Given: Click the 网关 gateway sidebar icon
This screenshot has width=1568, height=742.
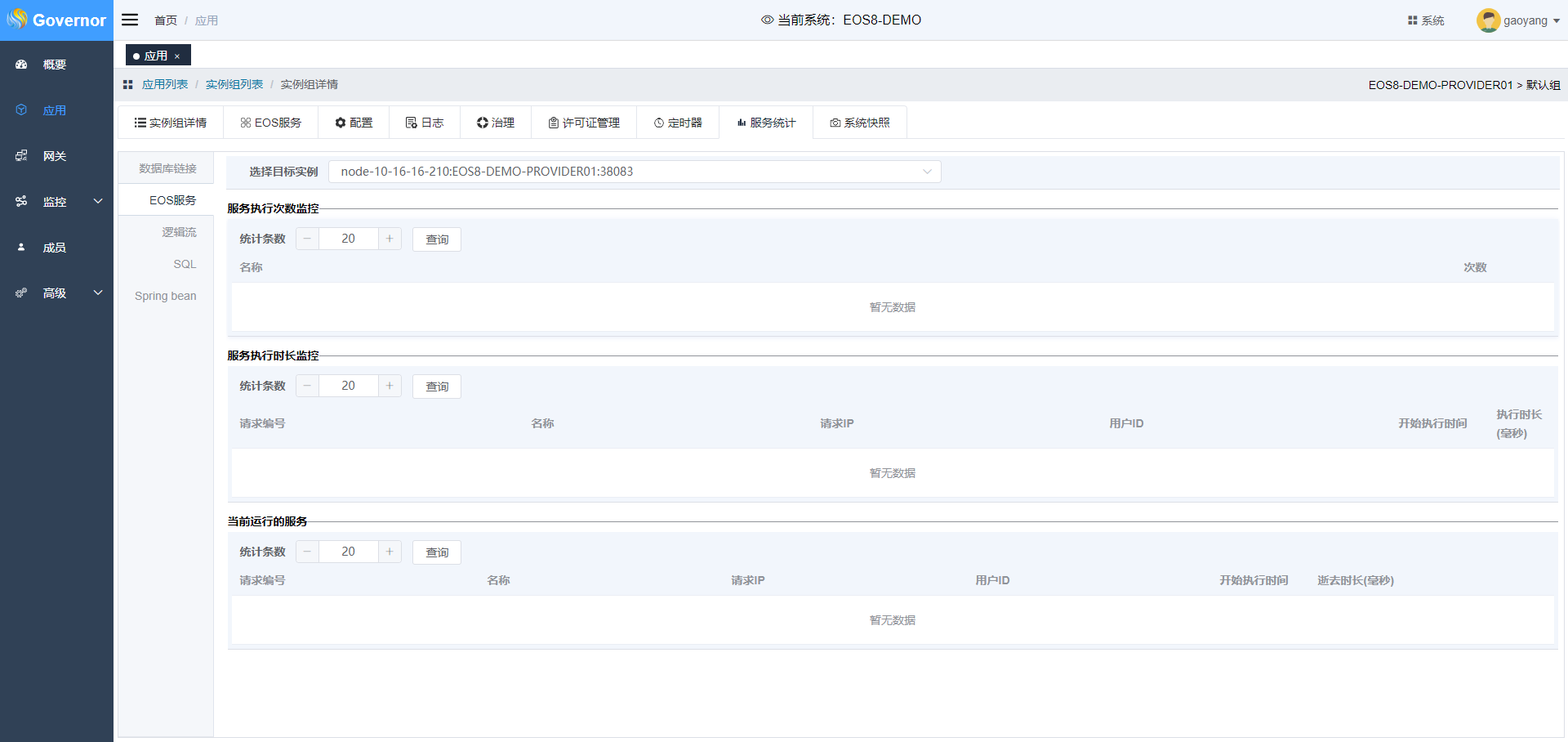Looking at the screenshot, I should 21,156.
